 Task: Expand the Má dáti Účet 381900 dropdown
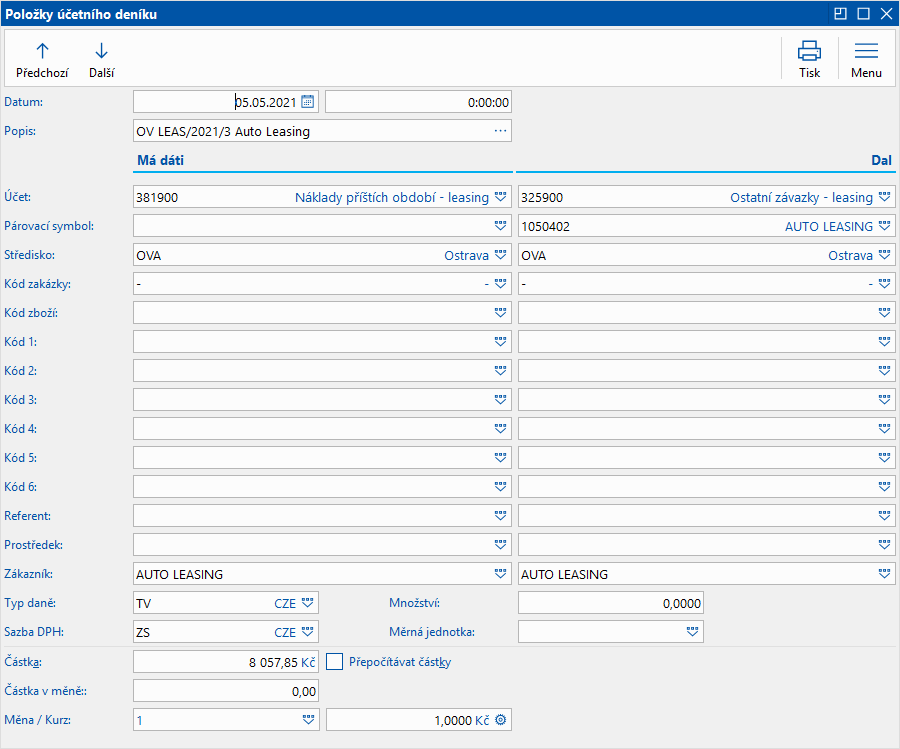click(x=501, y=197)
